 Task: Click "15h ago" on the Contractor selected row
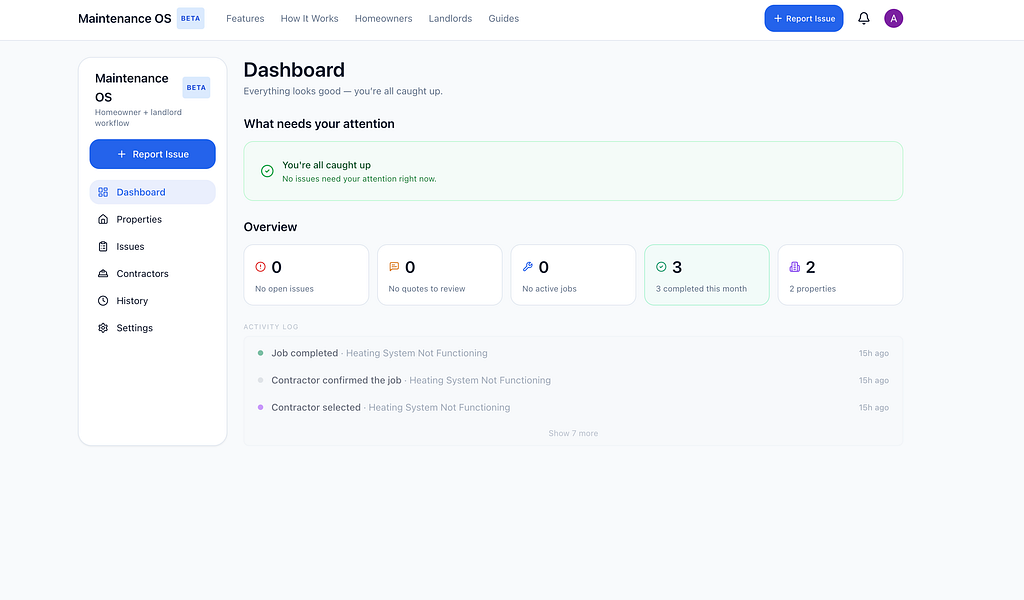point(874,407)
